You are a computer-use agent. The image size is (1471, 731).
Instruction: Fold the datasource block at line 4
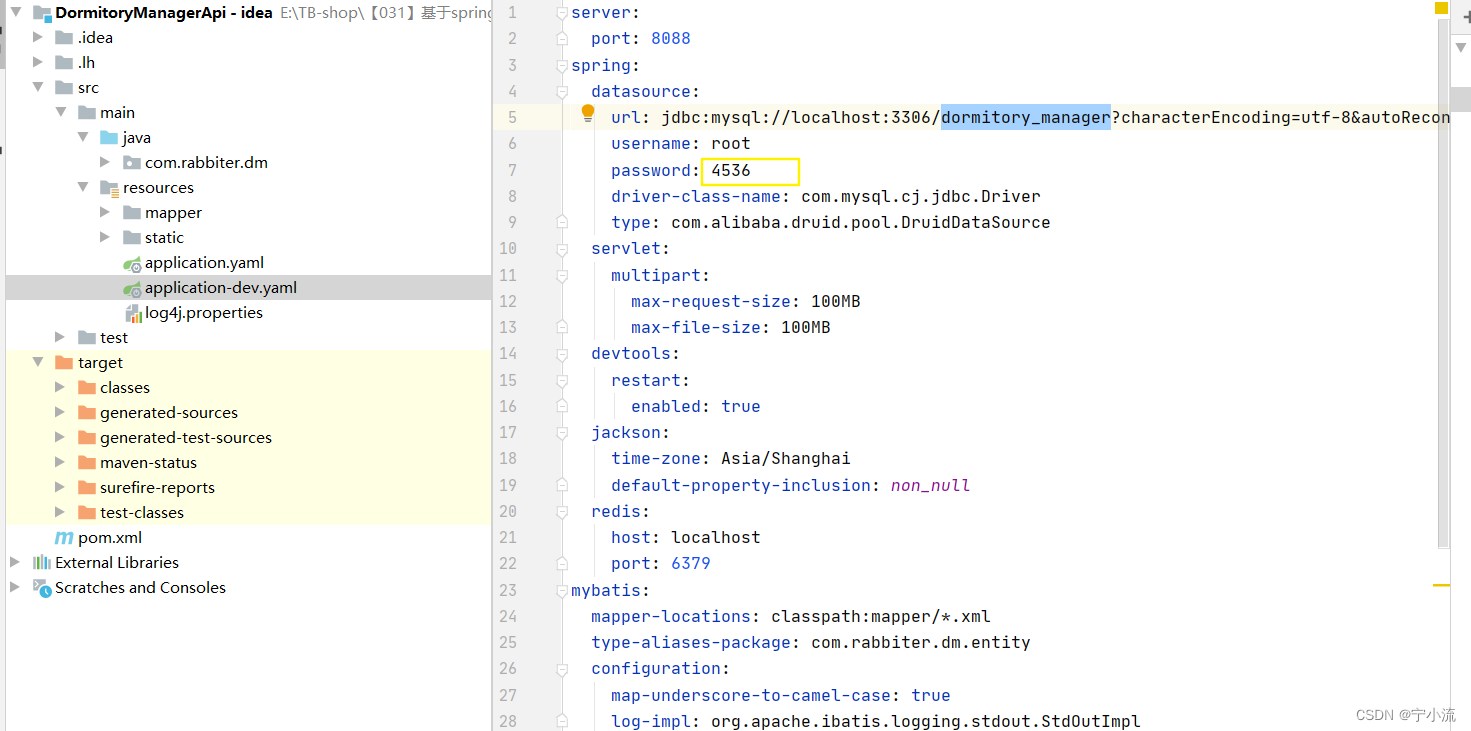(561, 92)
